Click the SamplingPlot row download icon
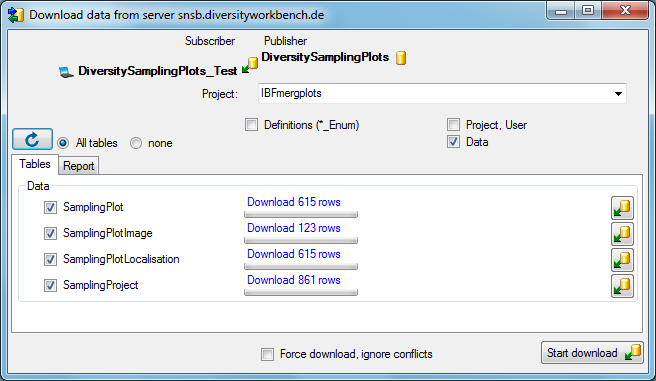The height and width of the screenshot is (381, 656). [622, 208]
